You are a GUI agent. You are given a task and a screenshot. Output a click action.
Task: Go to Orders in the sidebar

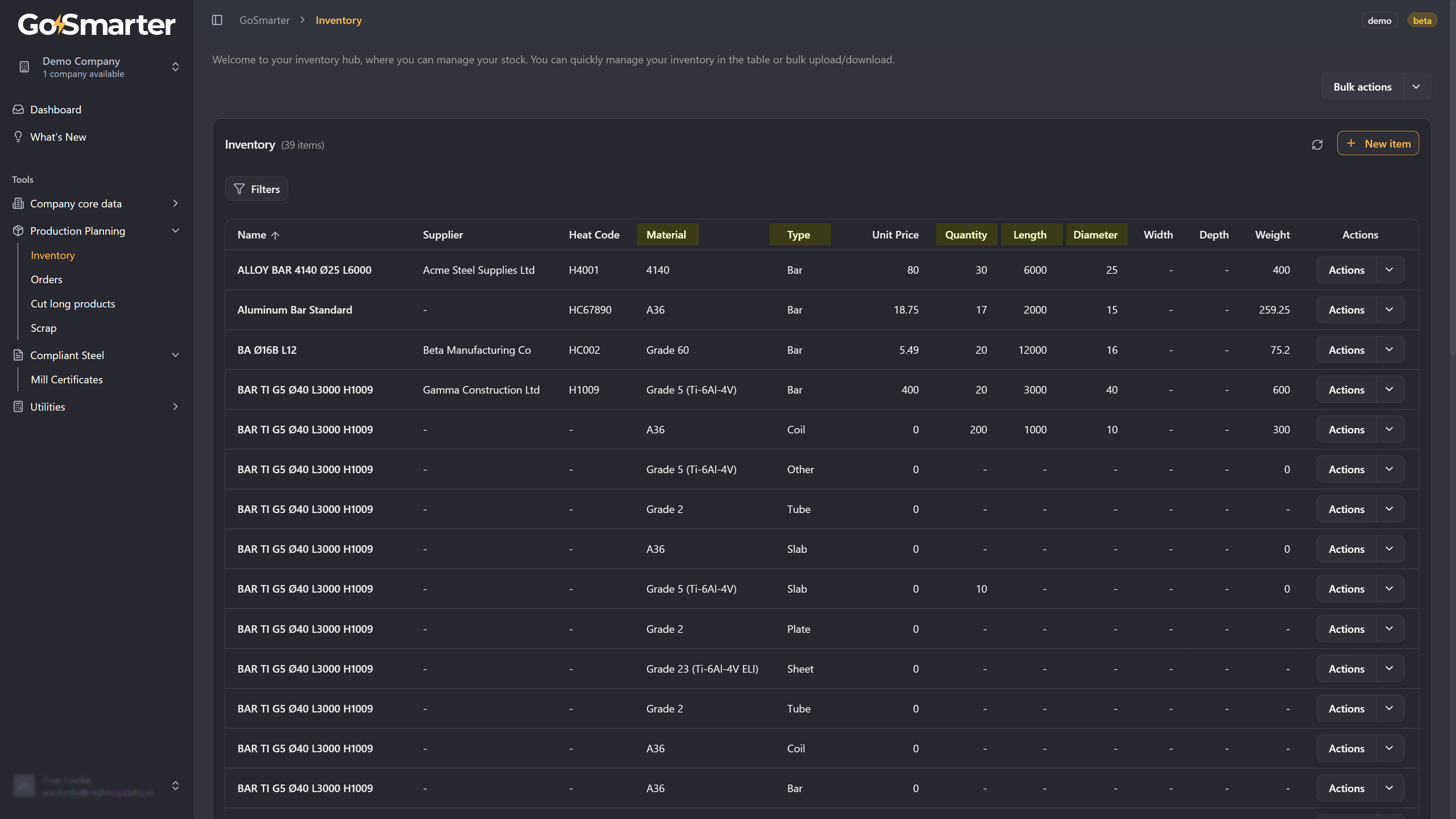pos(46,280)
